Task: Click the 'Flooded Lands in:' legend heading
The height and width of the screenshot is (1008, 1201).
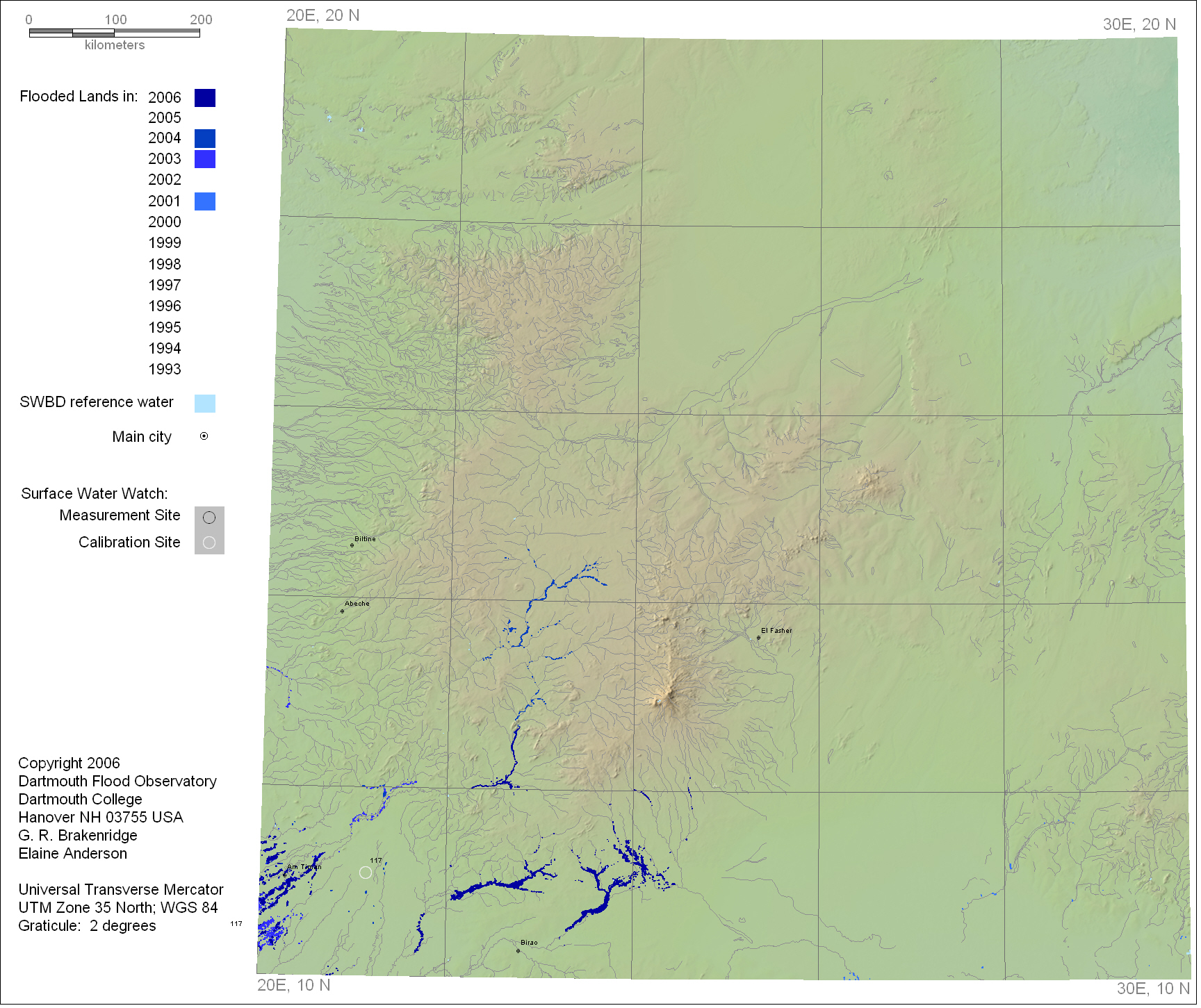Action: click(79, 97)
